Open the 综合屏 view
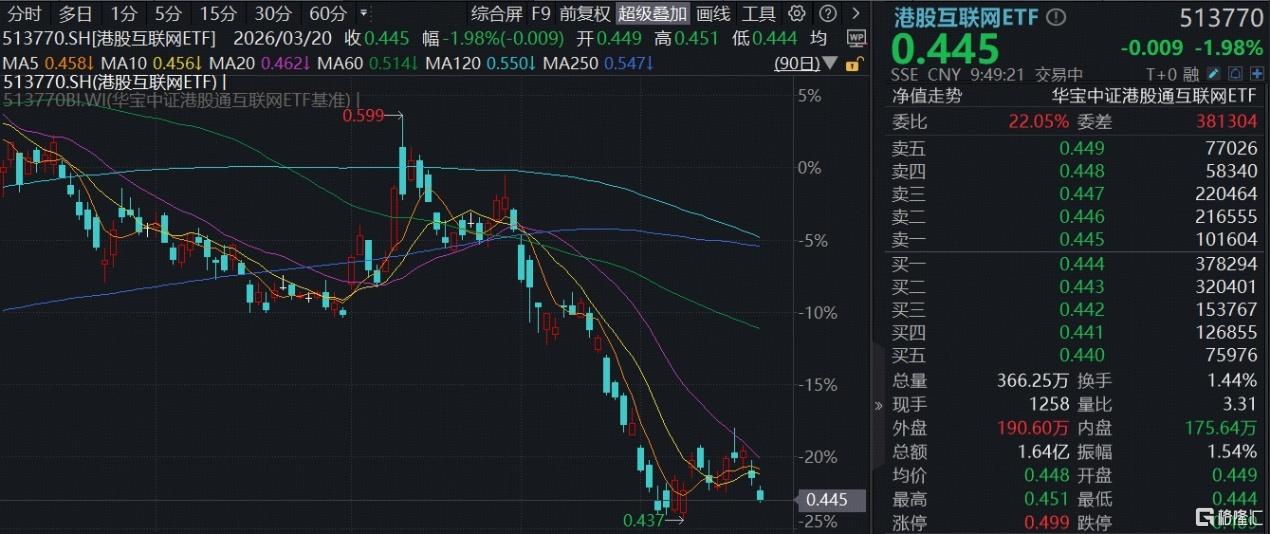 (496, 14)
